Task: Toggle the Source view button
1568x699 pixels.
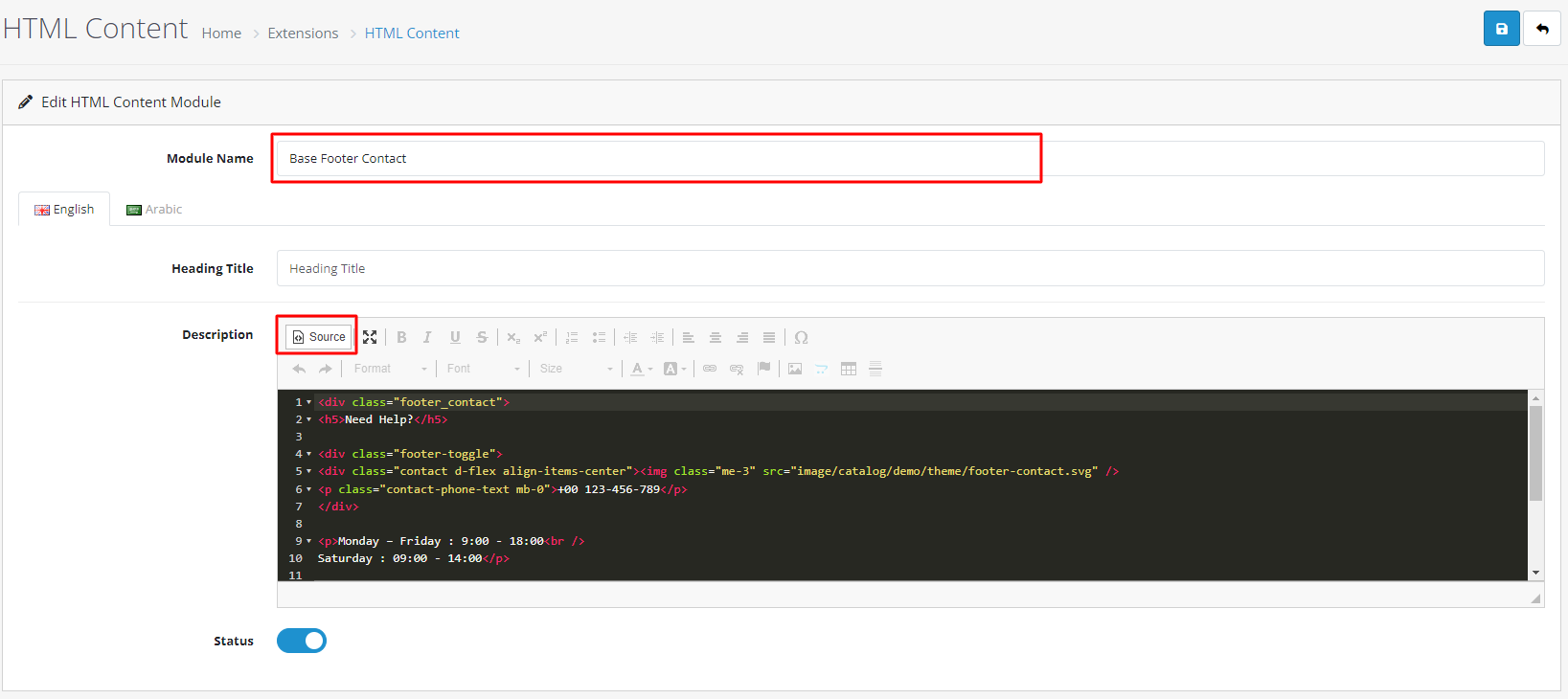Action: pos(318,337)
